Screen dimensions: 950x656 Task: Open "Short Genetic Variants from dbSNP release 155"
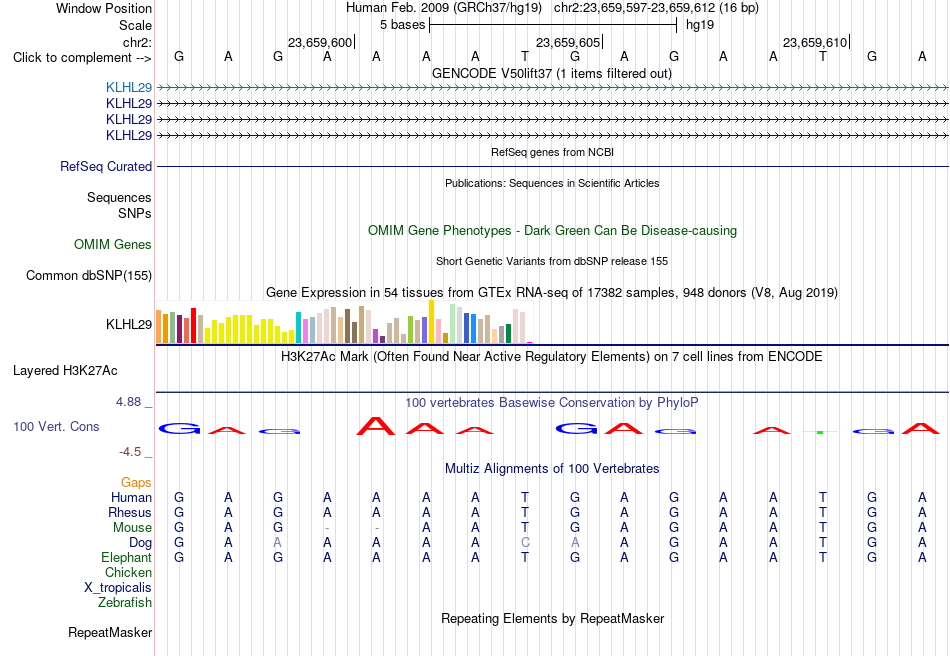552,262
